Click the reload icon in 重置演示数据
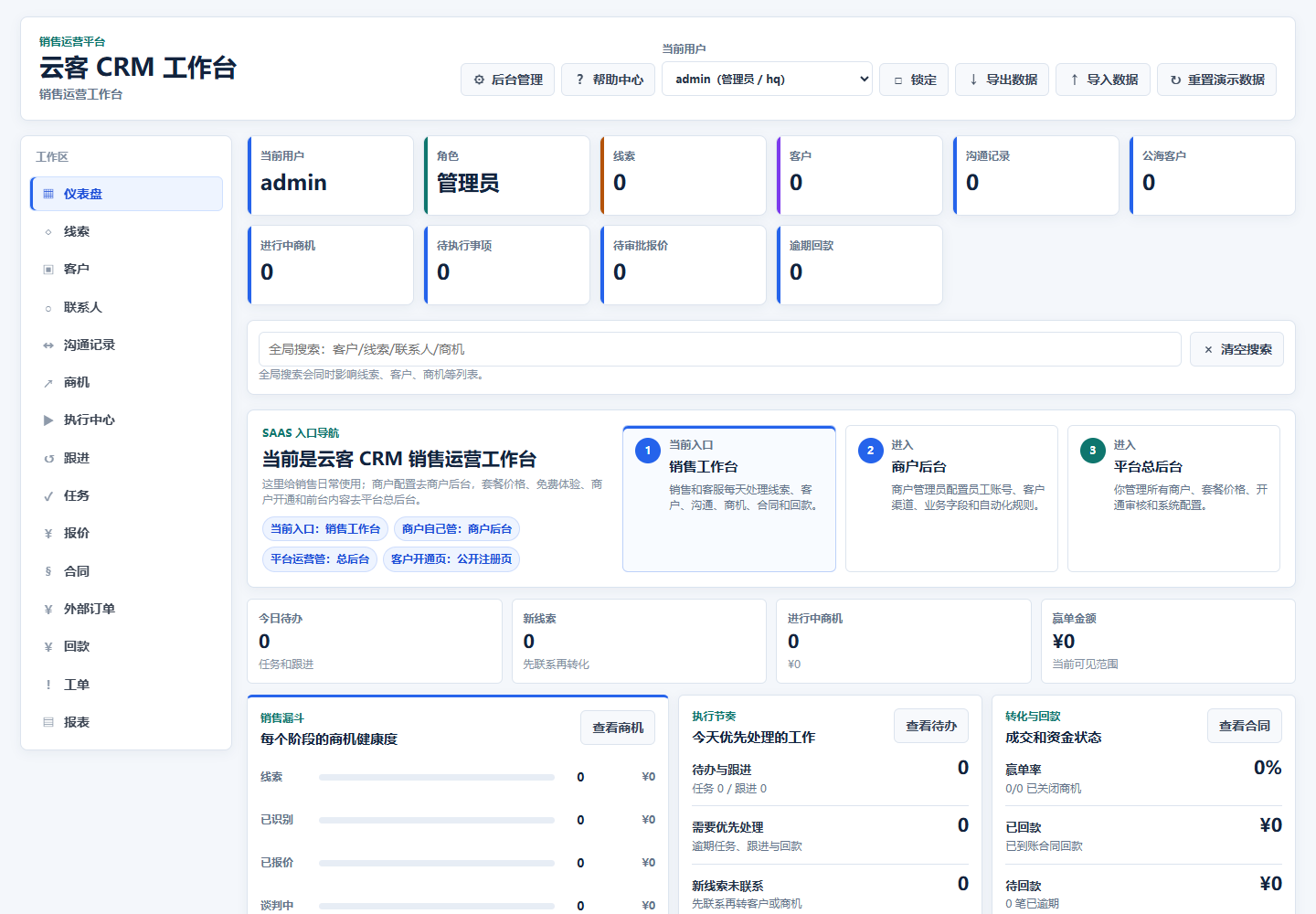Image resolution: width=1316 pixels, height=914 pixels. (x=1175, y=80)
